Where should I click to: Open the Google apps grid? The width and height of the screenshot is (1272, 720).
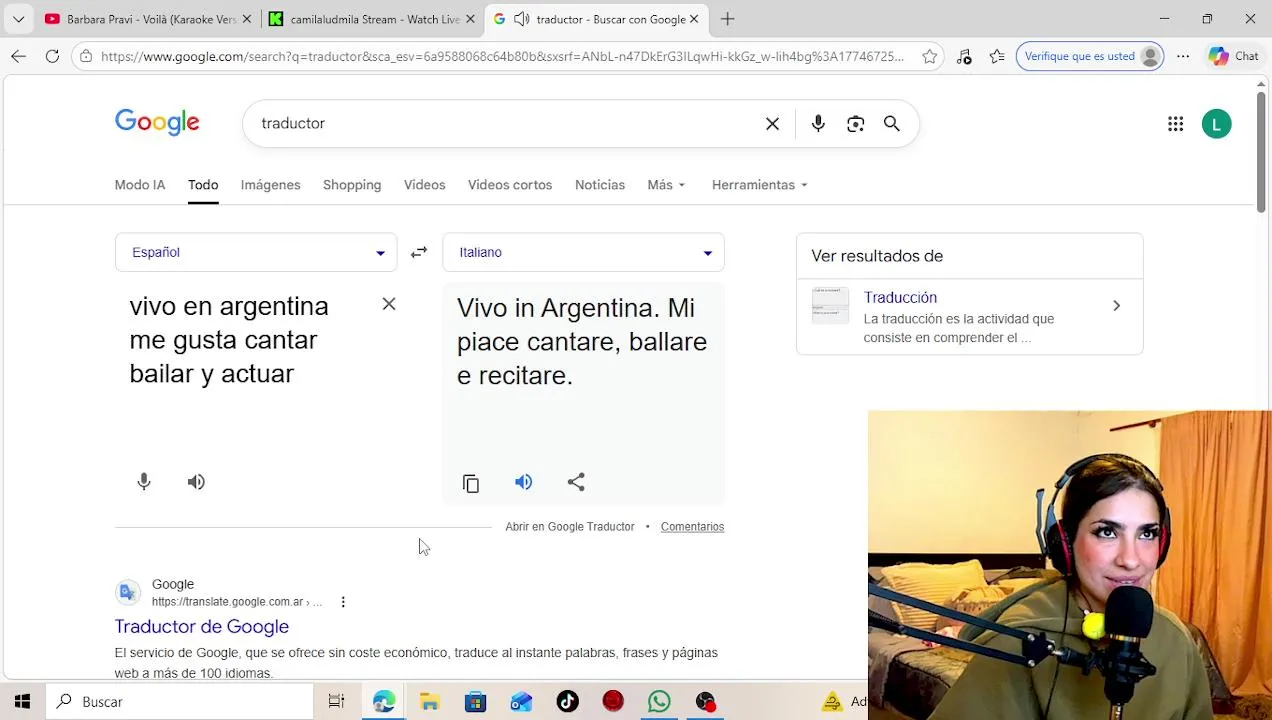click(x=1176, y=124)
